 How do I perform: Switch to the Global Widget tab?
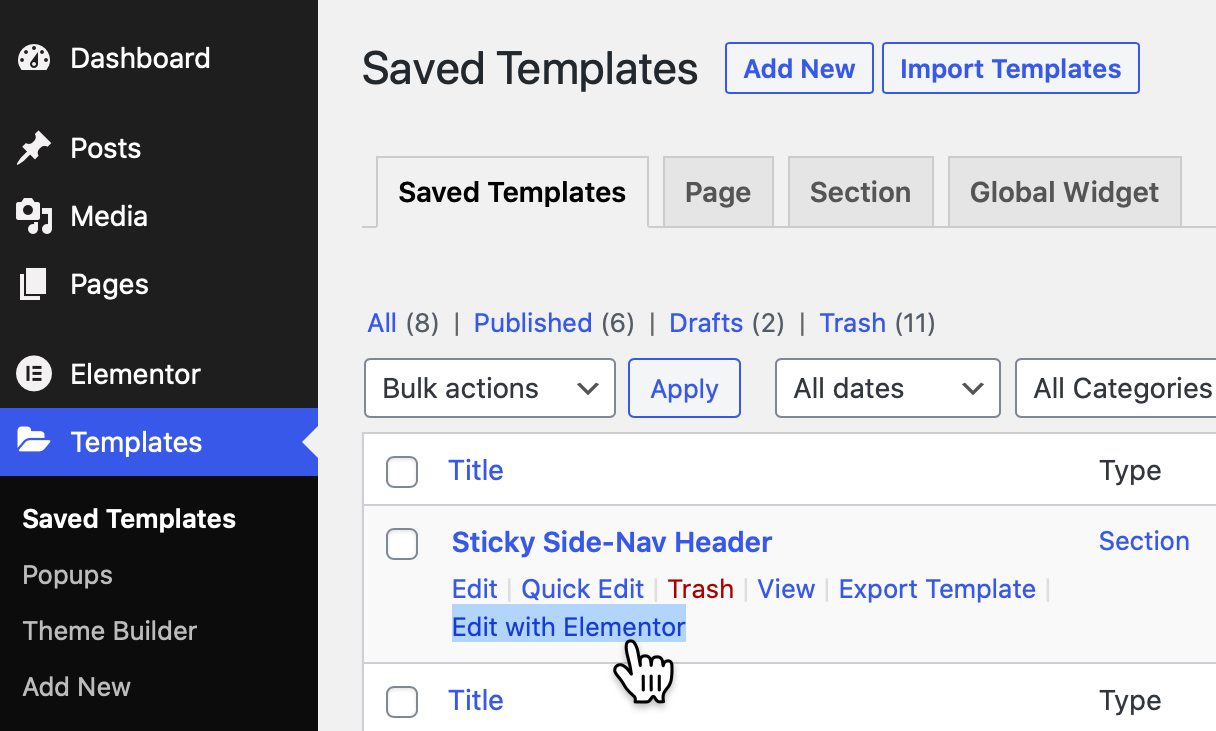(x=1064, y=192)
